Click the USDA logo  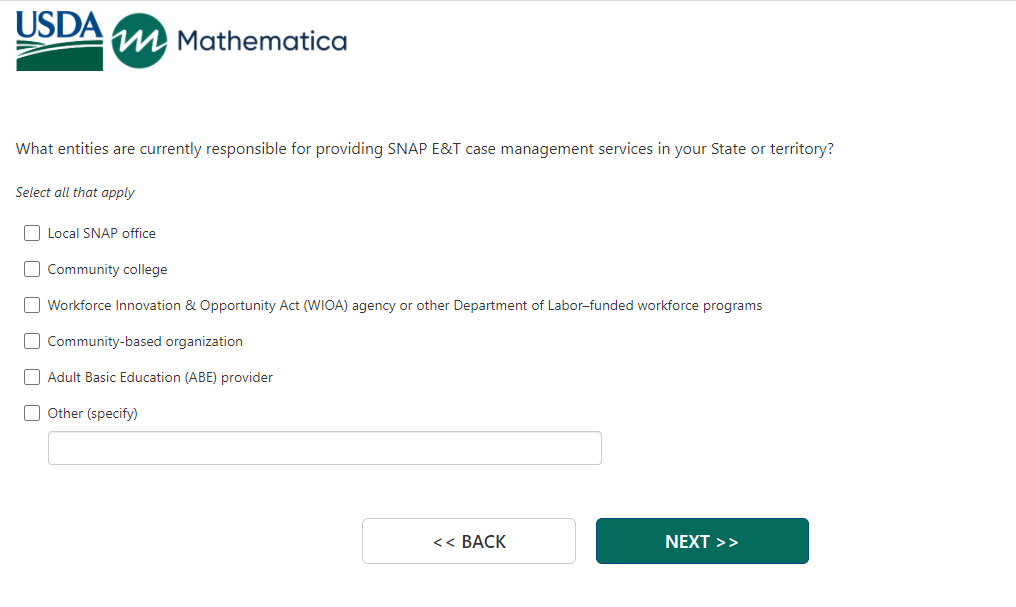pyautogui.click(x=59, y=41)
